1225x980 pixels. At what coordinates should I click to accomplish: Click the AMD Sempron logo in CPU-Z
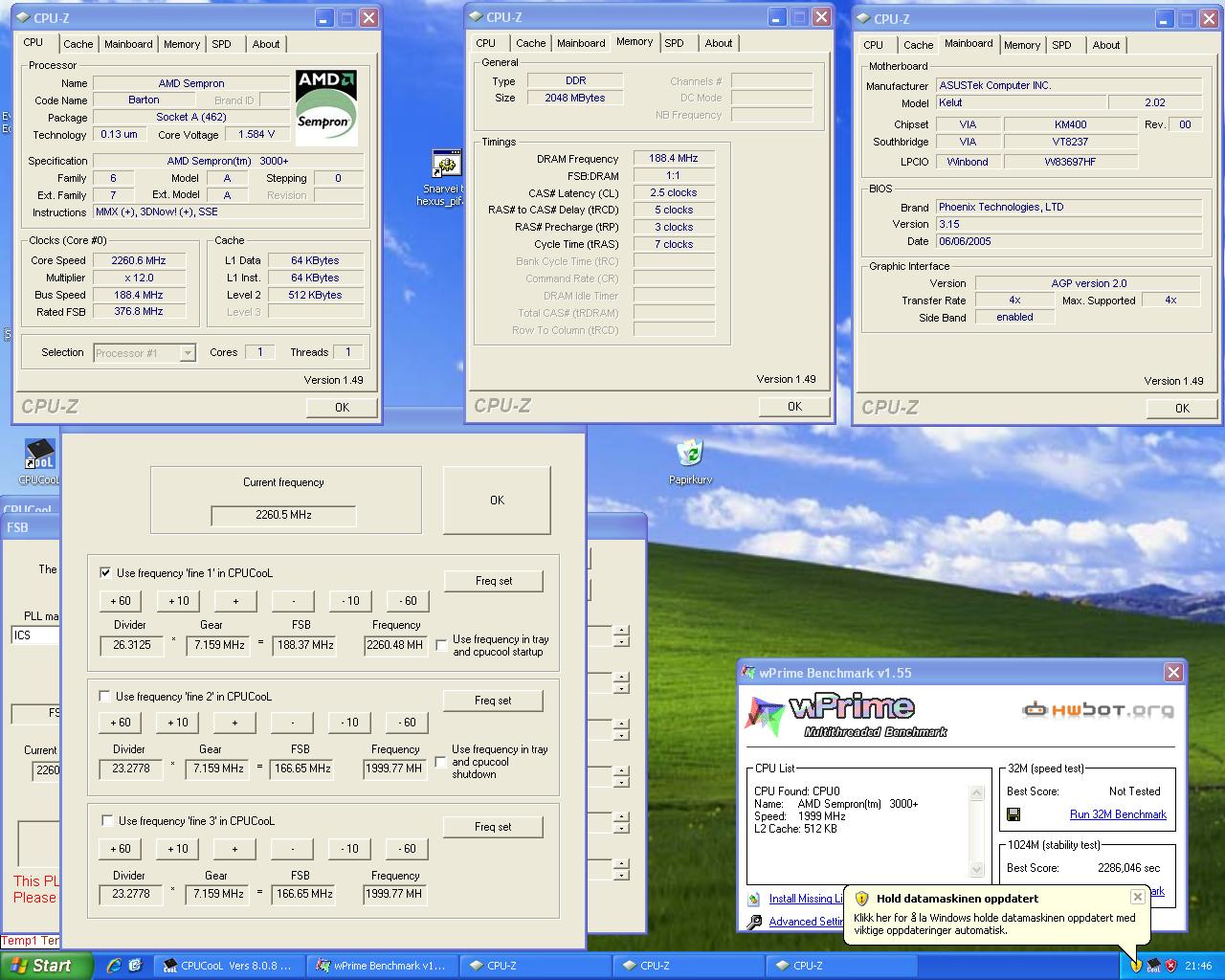coord(325,107)
